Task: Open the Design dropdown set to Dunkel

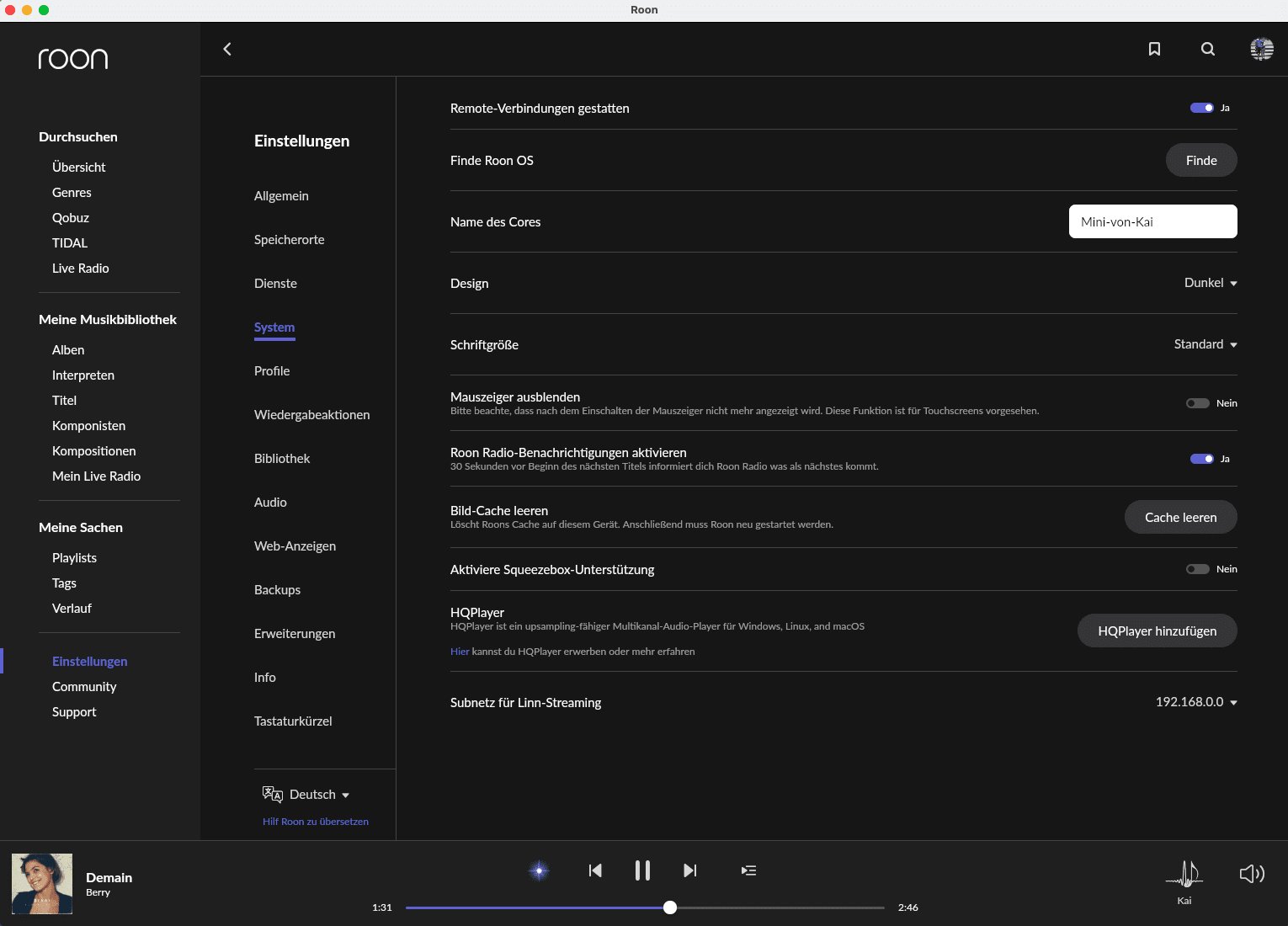Action: coord(1211,283)
